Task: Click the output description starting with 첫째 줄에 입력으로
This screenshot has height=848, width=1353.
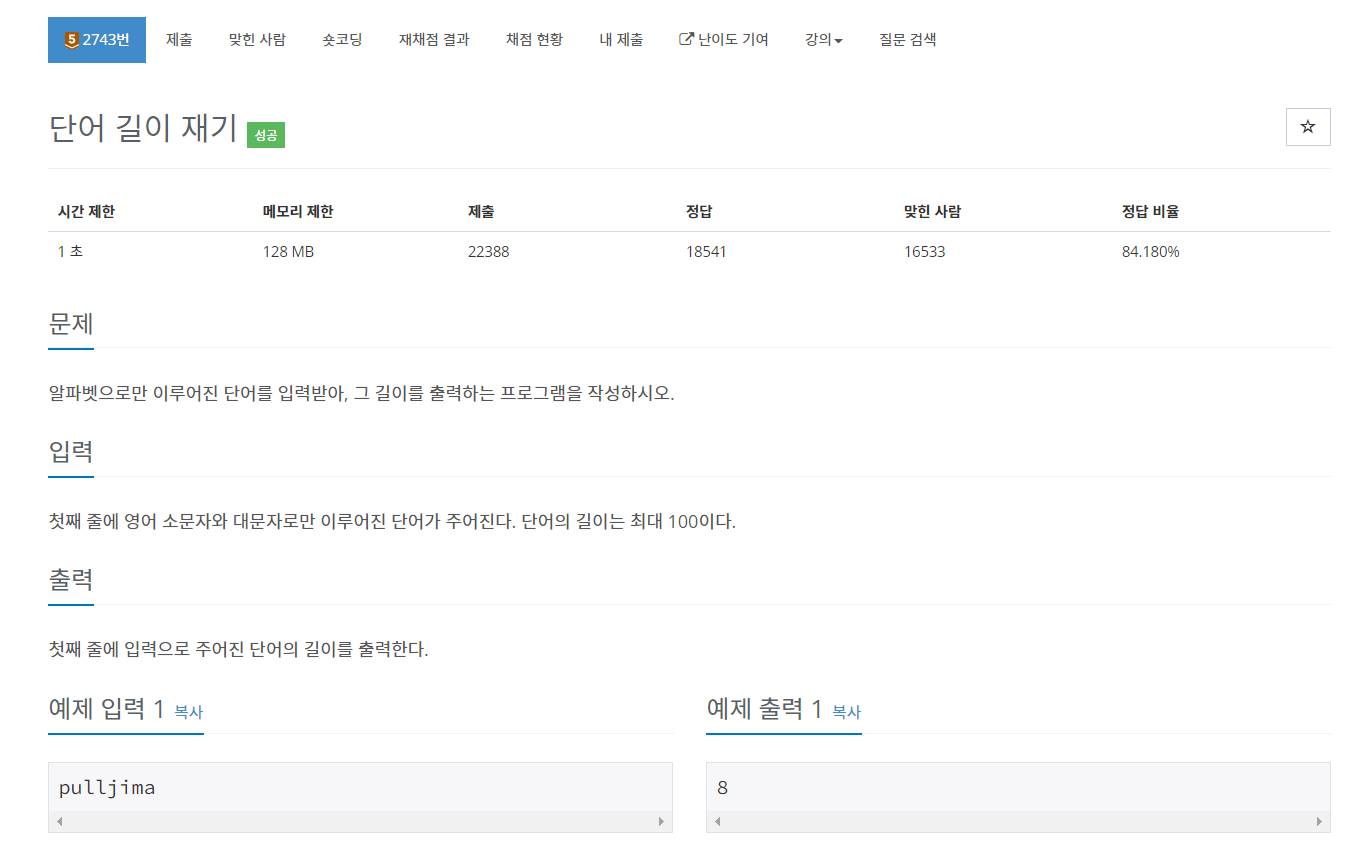Action: [238, 649]
